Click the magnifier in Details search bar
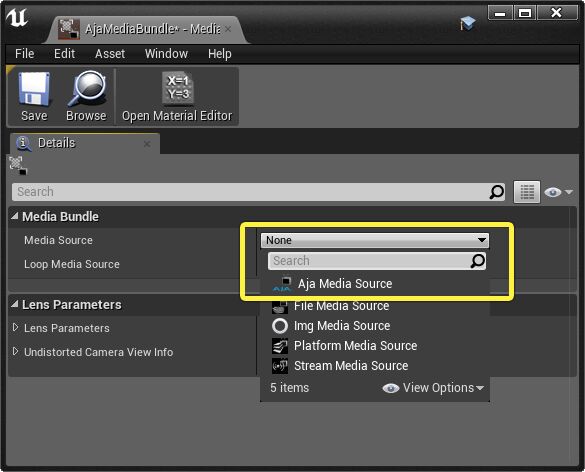 [497, 192]
